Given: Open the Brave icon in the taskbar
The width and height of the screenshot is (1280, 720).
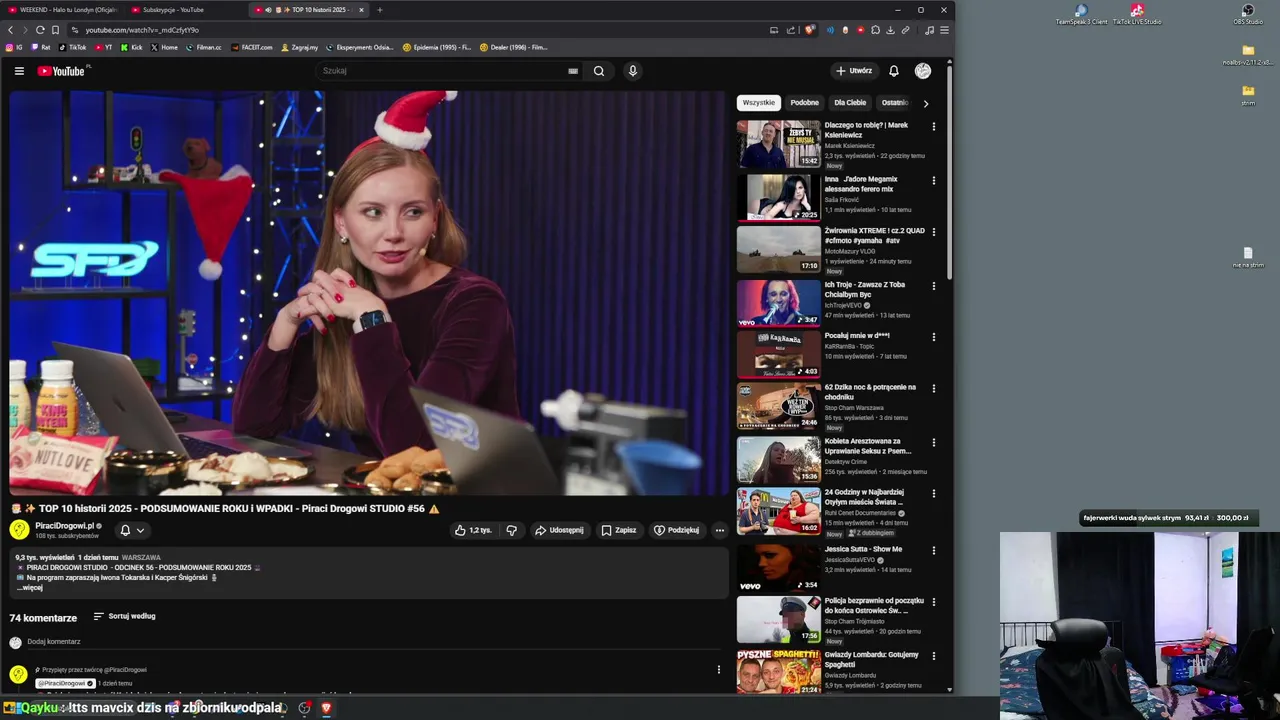Looking at the screenshot, I should [326, 708].
